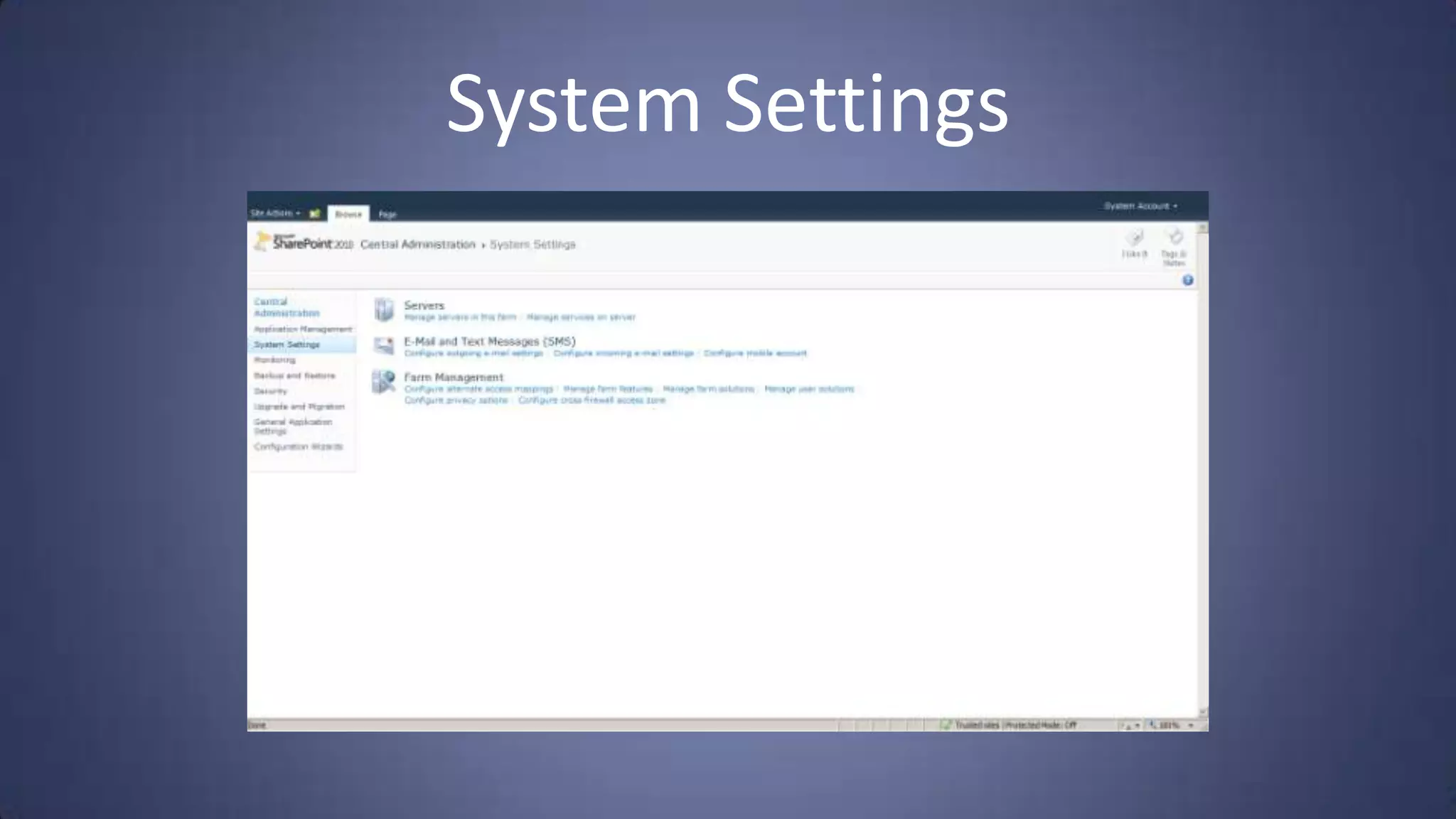Open Manage farm features link
1456x819 pixels.
point(608,389)
